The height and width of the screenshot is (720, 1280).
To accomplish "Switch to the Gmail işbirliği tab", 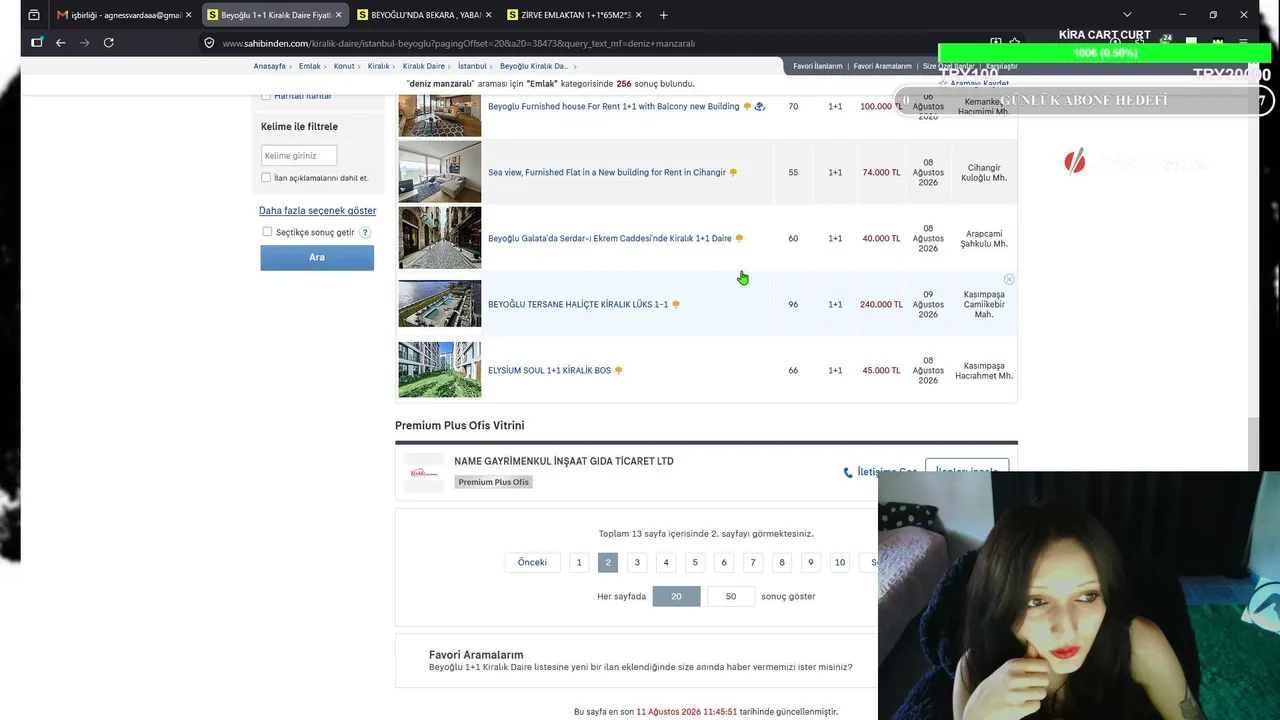I will point(124,15).
